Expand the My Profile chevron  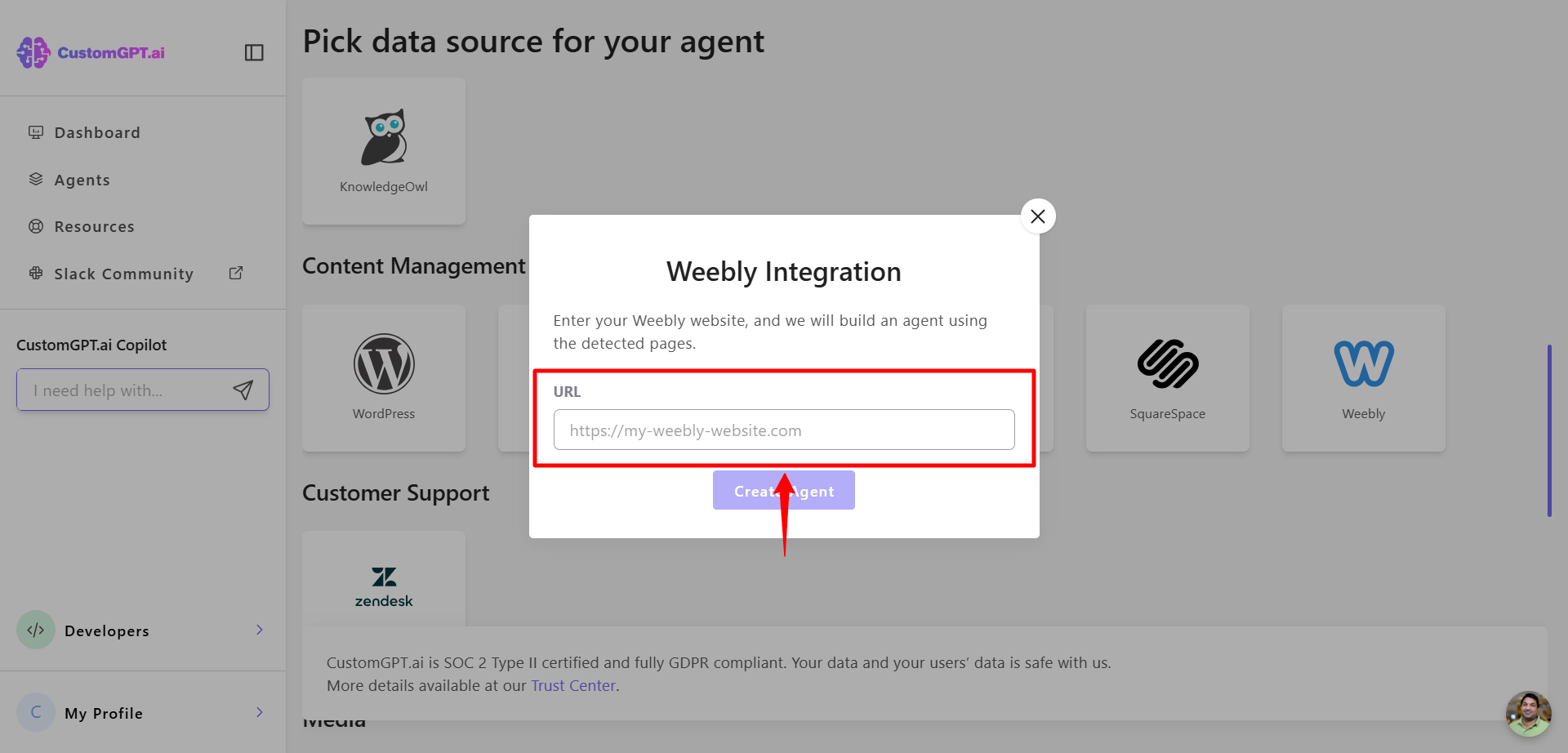coord(260,712)
